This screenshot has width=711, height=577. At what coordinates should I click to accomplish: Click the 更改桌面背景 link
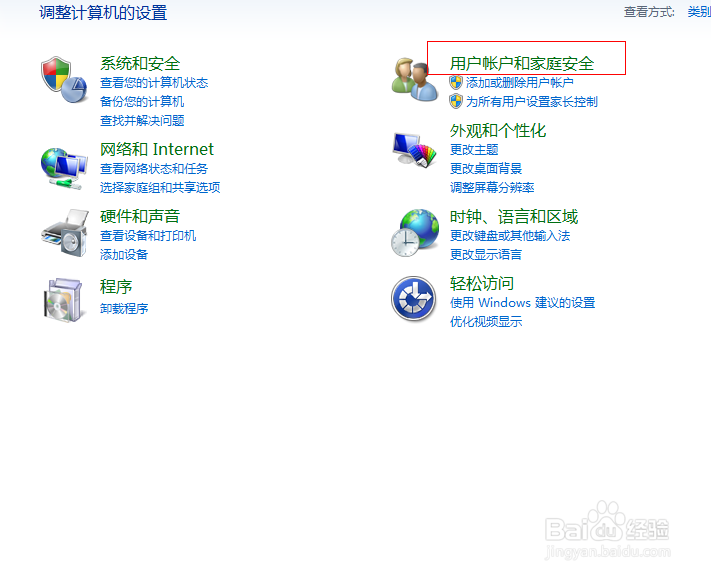[x=486, y=169]
